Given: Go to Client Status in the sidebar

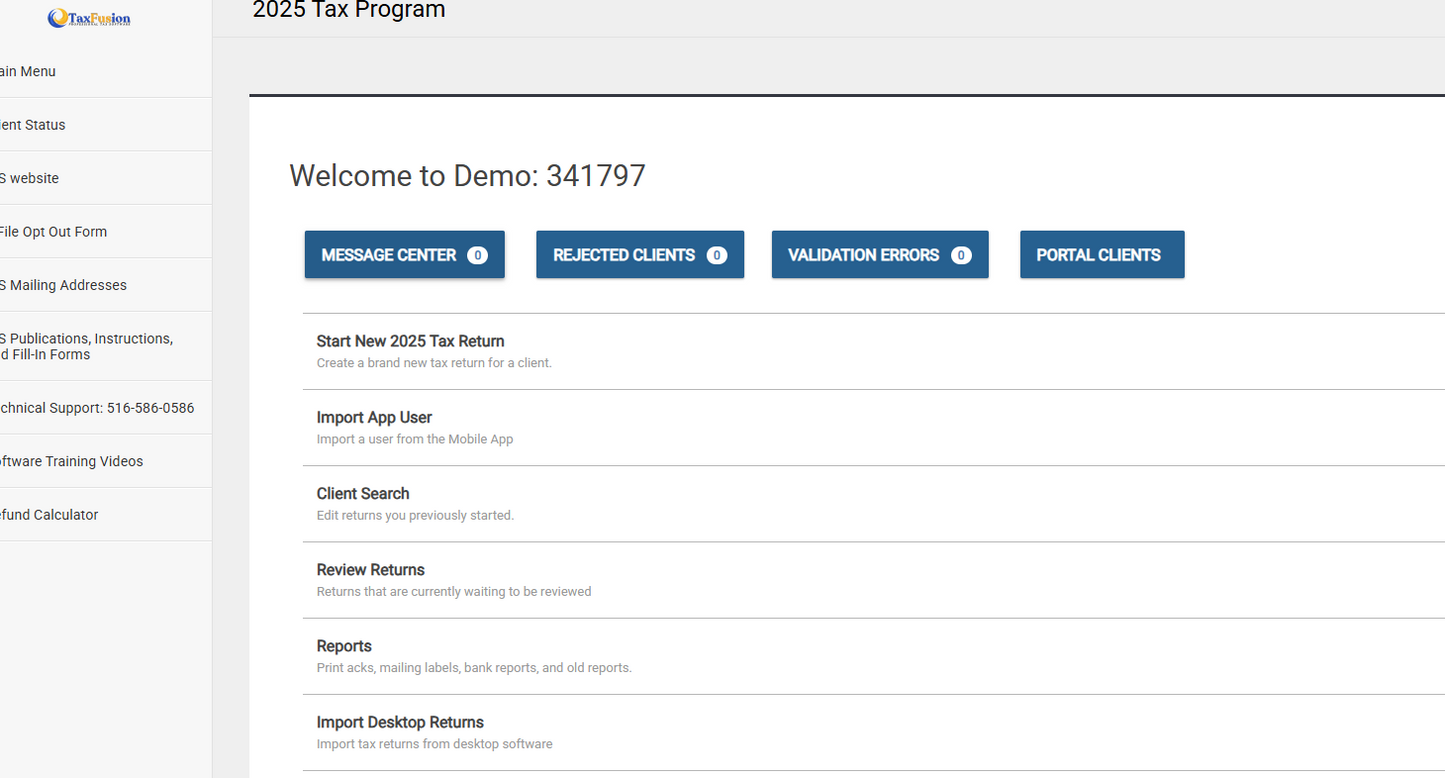Looking at the screenshot, I should tap(33, 125).
